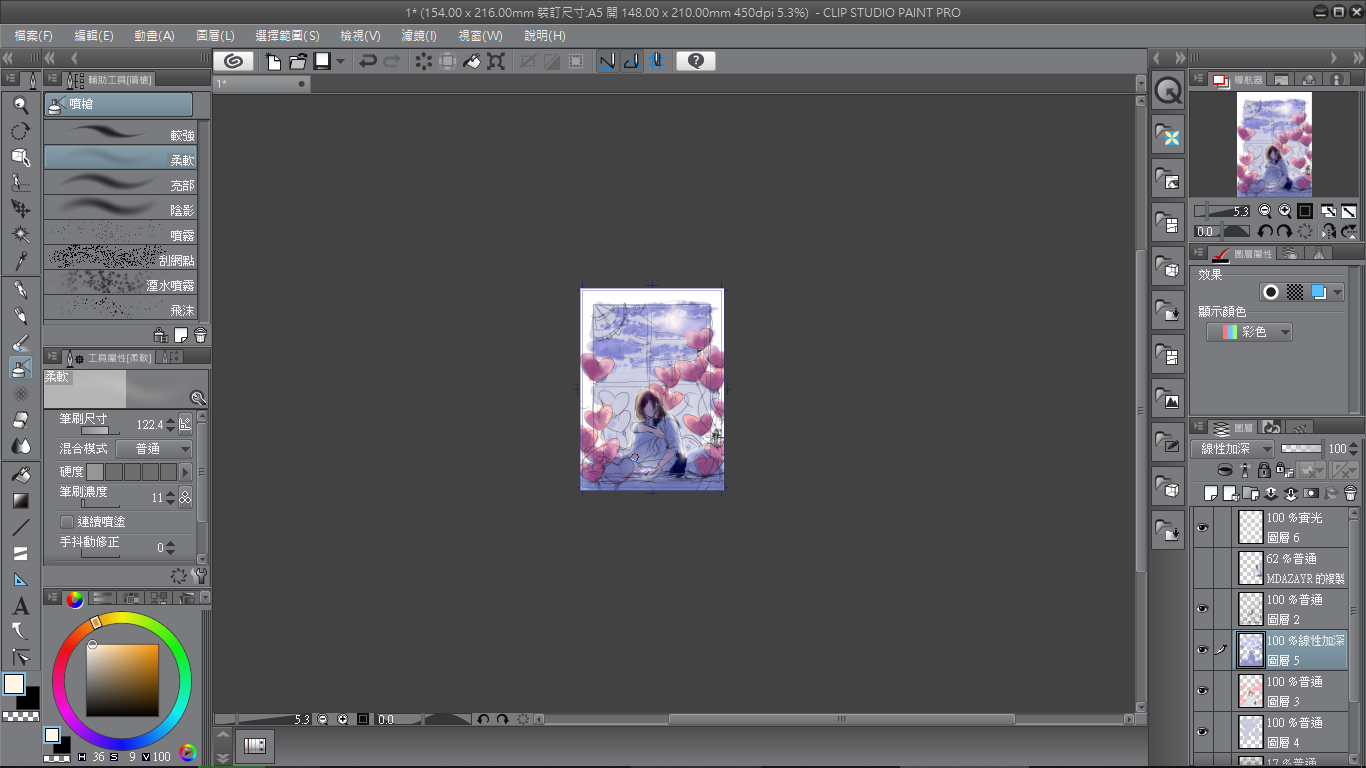Choose the 較強 airbrush sub tool
The width and height of the screenshot is (1366, 768).
coord(120,133)
